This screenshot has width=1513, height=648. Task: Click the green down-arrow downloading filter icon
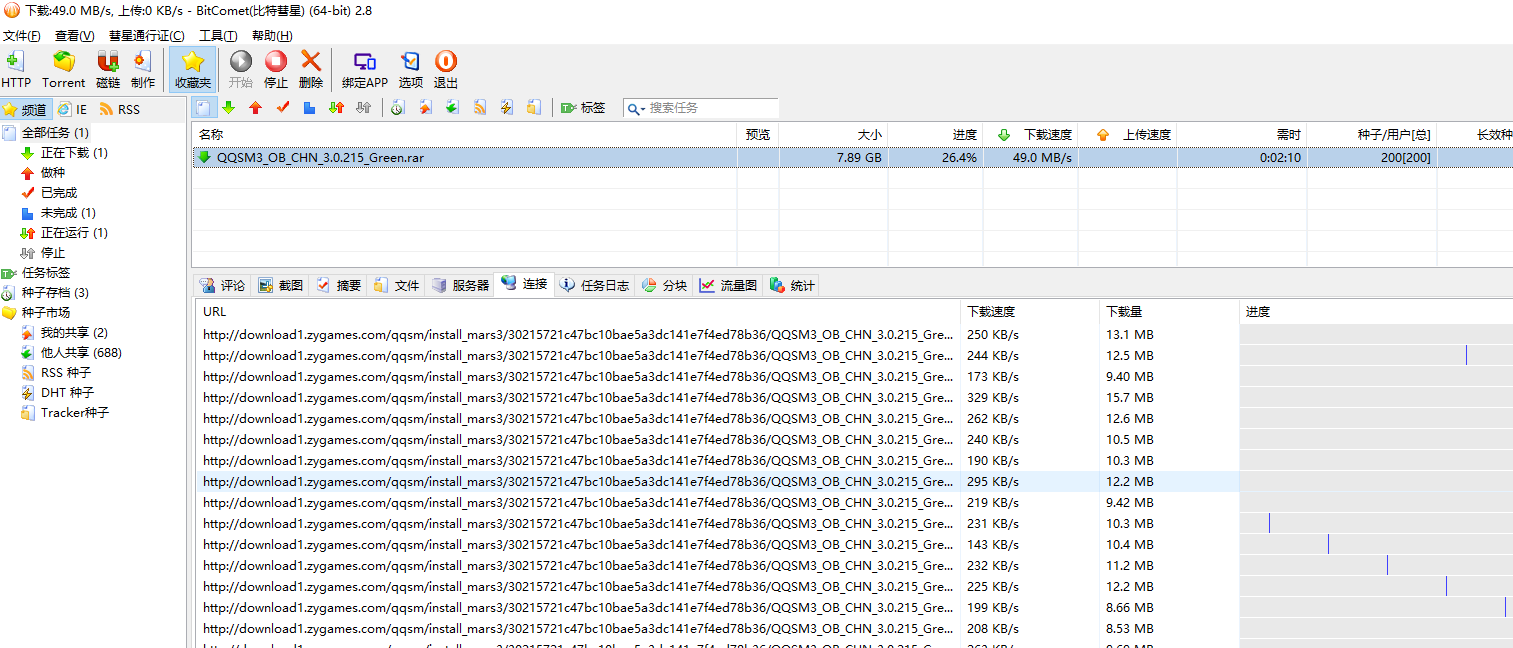pyautogui.click(x=229, y=107)
